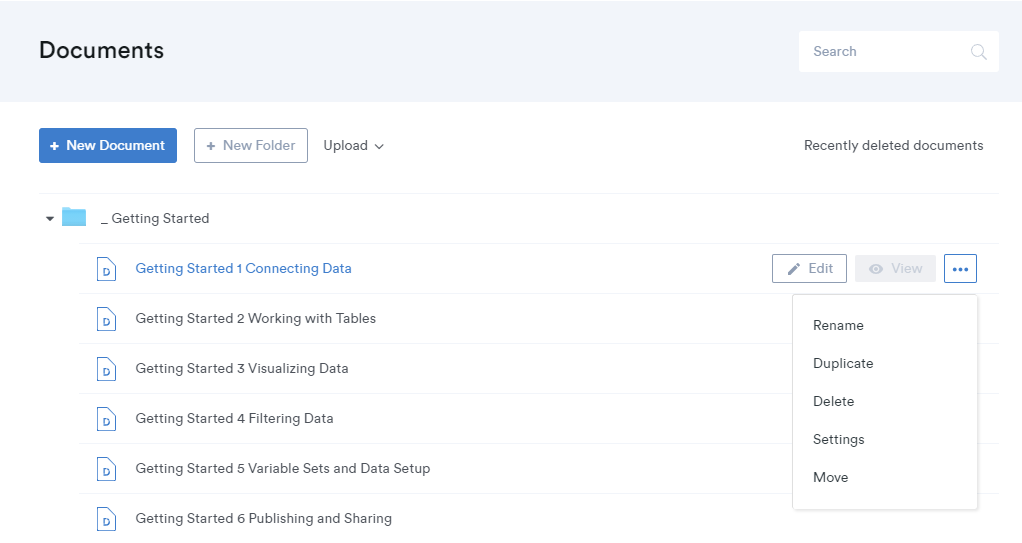Click document icon for Getting Started 4 Filtering Data
1022x543 pixels.
(x=106, y=419)
